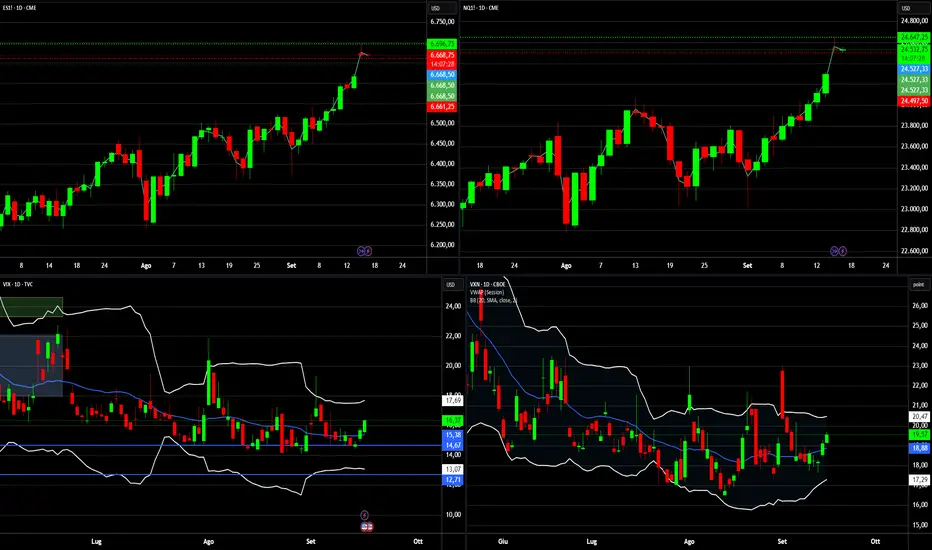Click the 6.500,00 price scale value
Screen dimensions: 932x550
click(x=442, y=123)
